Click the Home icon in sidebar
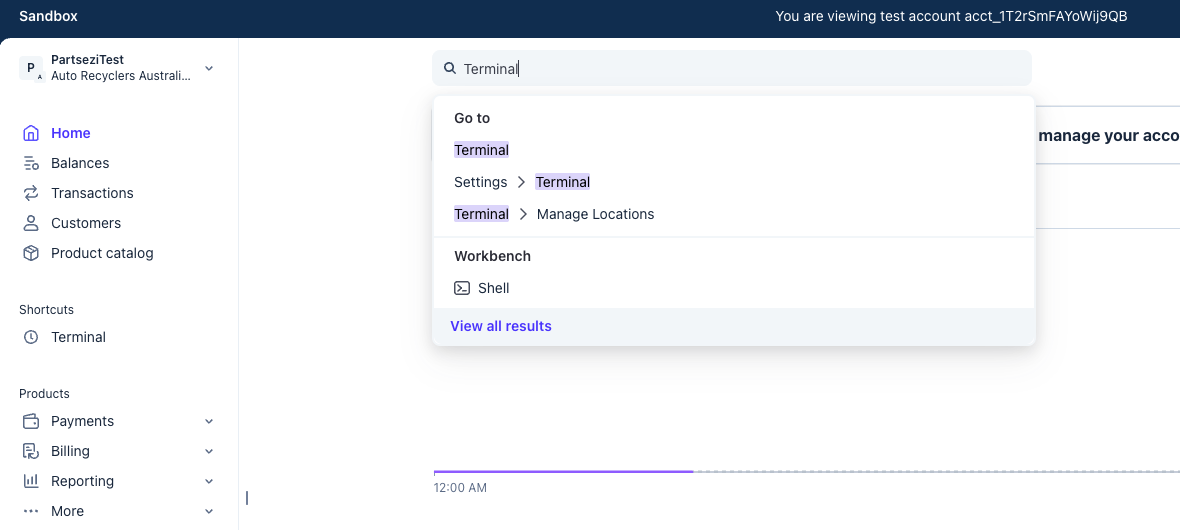The width and height of the screenshot is (1180, 530). click(x=31, y=133)
